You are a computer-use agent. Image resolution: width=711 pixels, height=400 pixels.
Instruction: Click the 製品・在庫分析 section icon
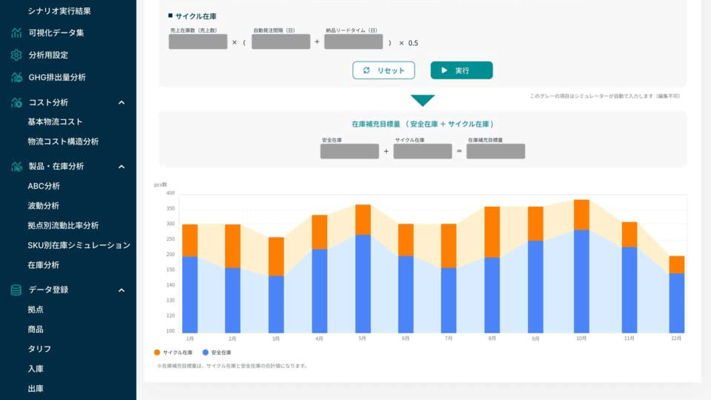coord(16,166)
